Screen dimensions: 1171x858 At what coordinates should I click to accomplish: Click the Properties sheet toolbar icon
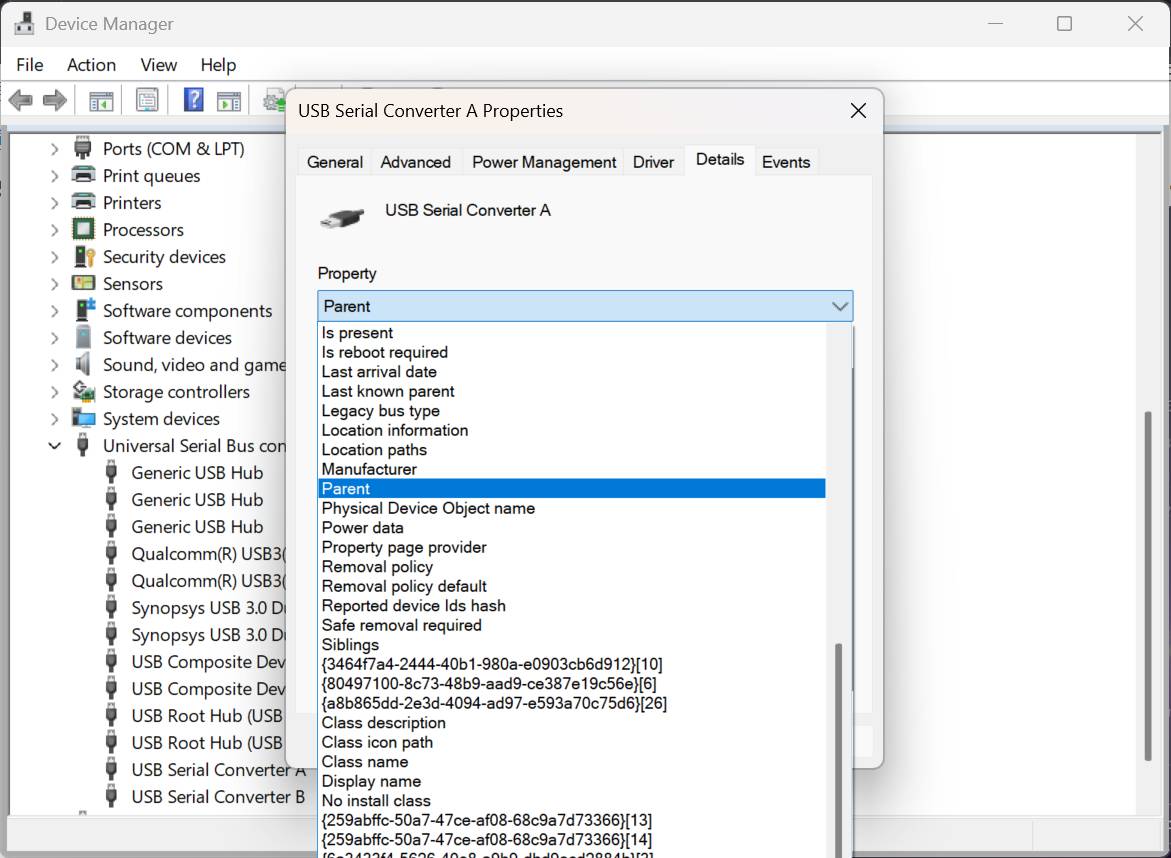[x=147, y=100]
